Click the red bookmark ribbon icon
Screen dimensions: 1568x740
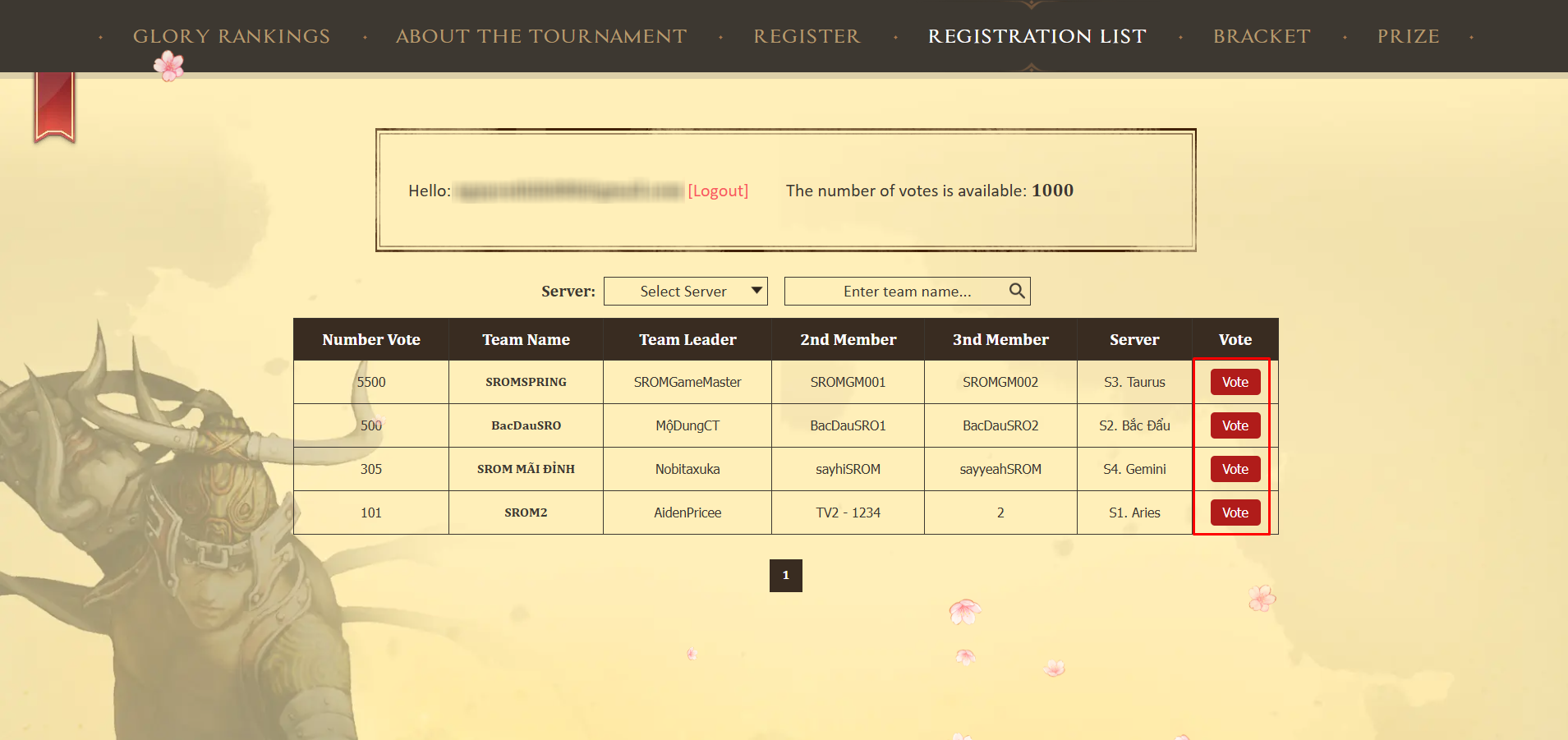coord(54,107)
